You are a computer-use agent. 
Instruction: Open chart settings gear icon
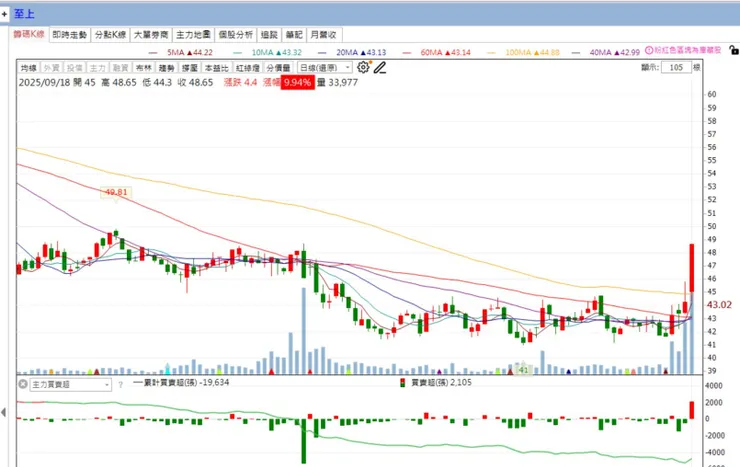pos(363,67)
